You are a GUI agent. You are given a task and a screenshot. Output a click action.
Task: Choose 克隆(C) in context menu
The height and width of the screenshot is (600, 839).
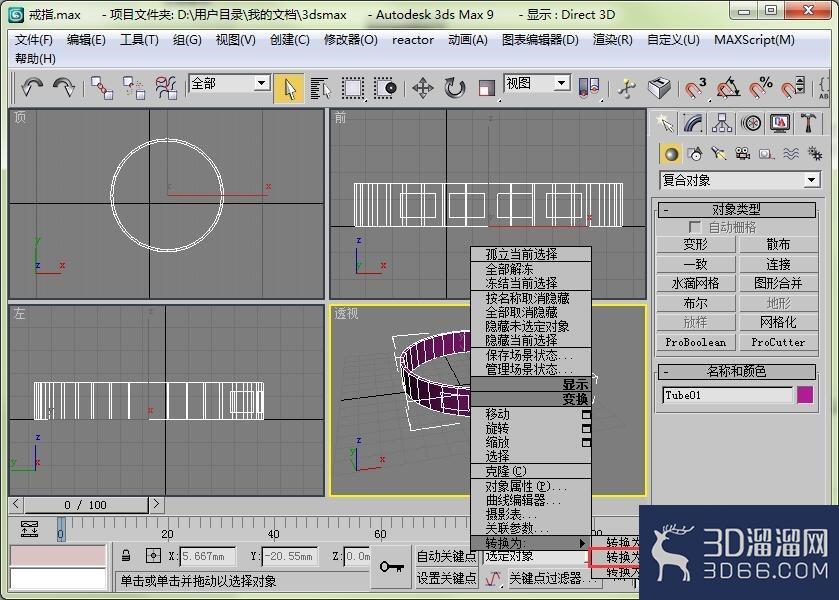[x=531, y=472]
